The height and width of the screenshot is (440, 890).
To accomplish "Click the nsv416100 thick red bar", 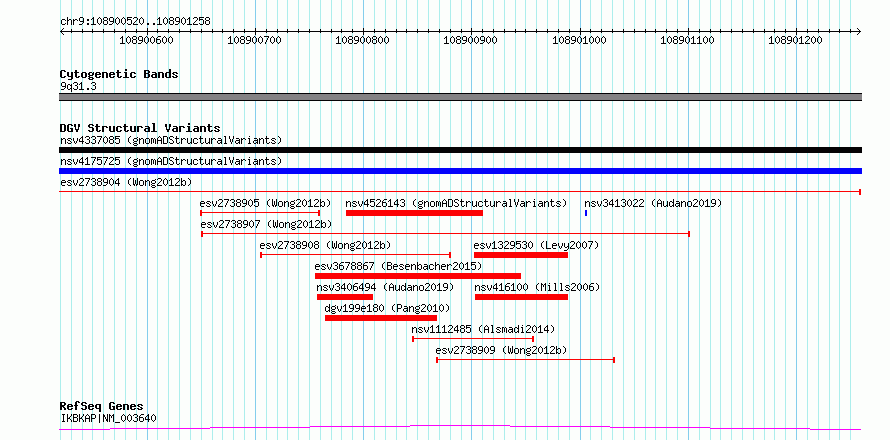I will pyautogui.click(x=522, y=297).
